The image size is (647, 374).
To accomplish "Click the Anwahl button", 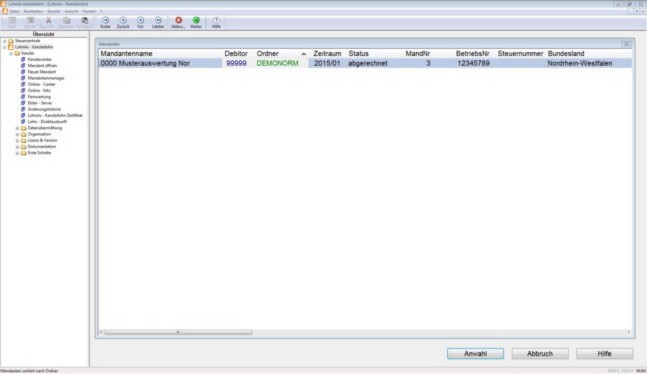I will pyautogui.click(x=475, y=353).
